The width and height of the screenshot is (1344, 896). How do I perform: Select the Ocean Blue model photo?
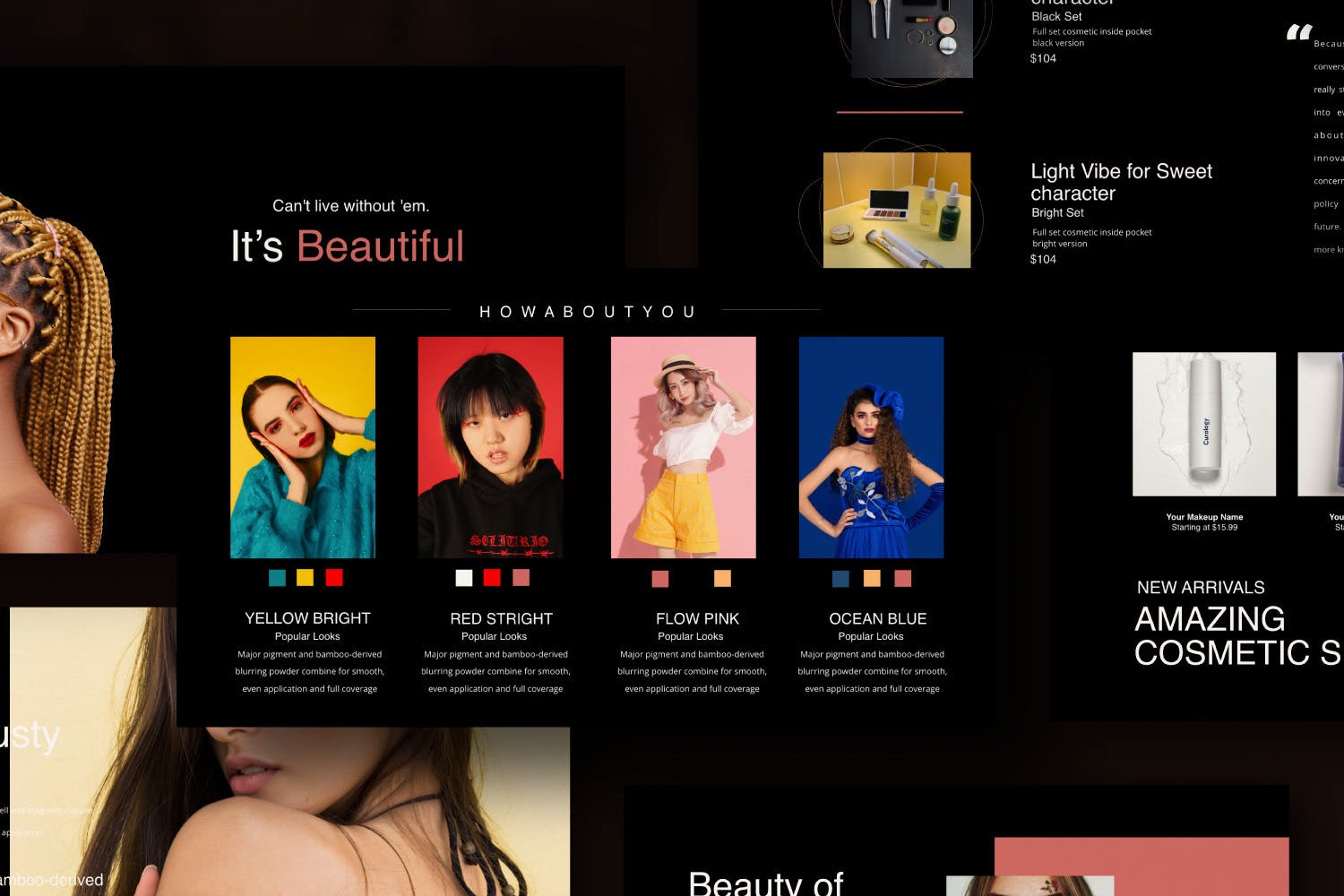(871, 447)
